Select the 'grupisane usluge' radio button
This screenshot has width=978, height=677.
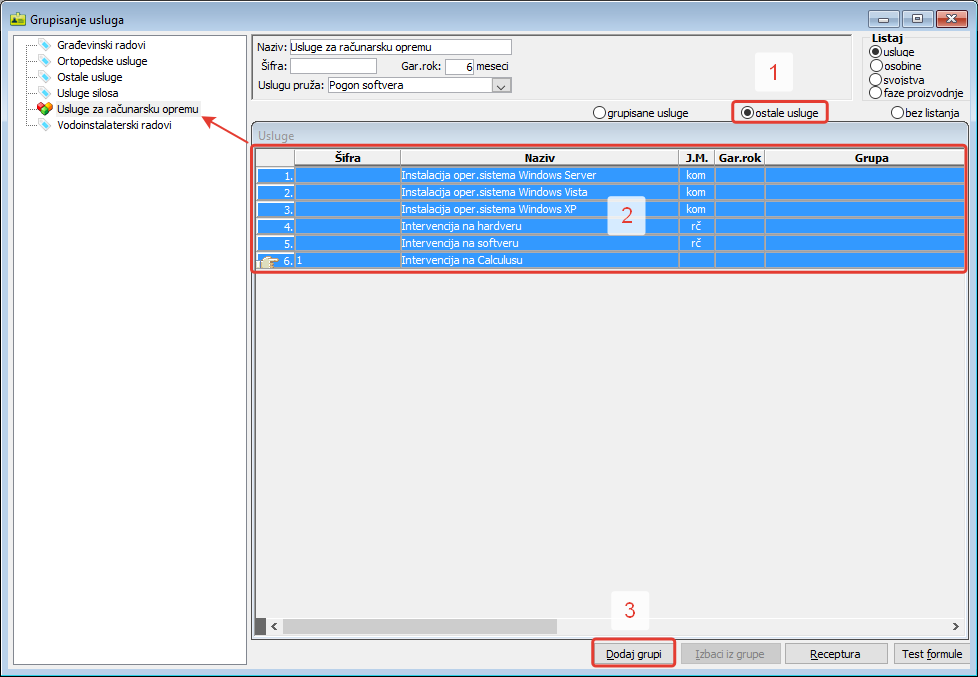(600, 113)
